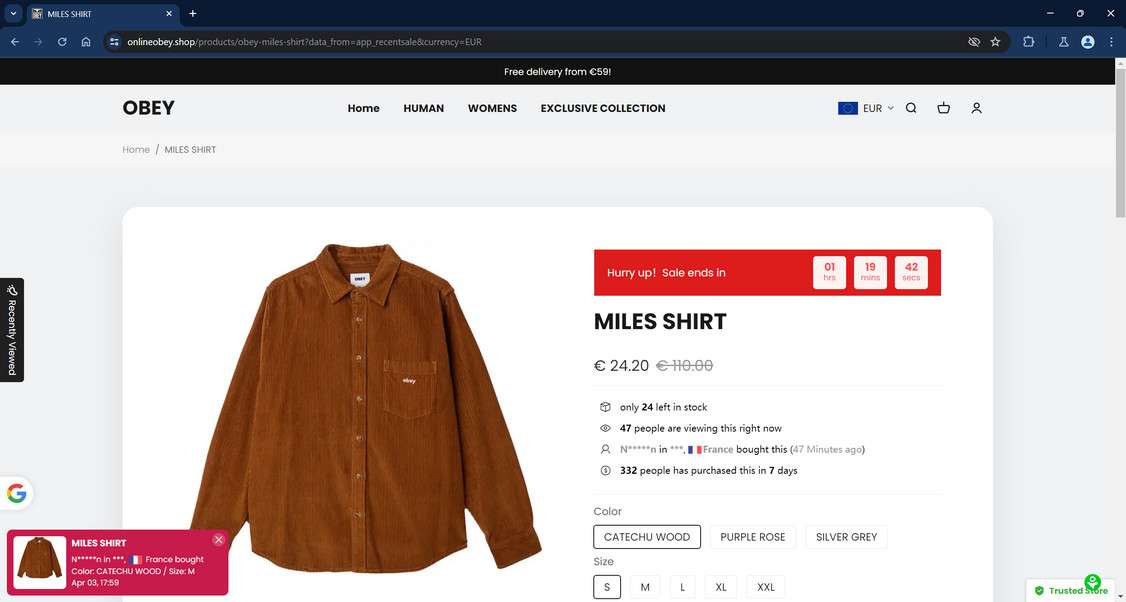Close the MILES SHIRT browser tab

pos(169,14)
